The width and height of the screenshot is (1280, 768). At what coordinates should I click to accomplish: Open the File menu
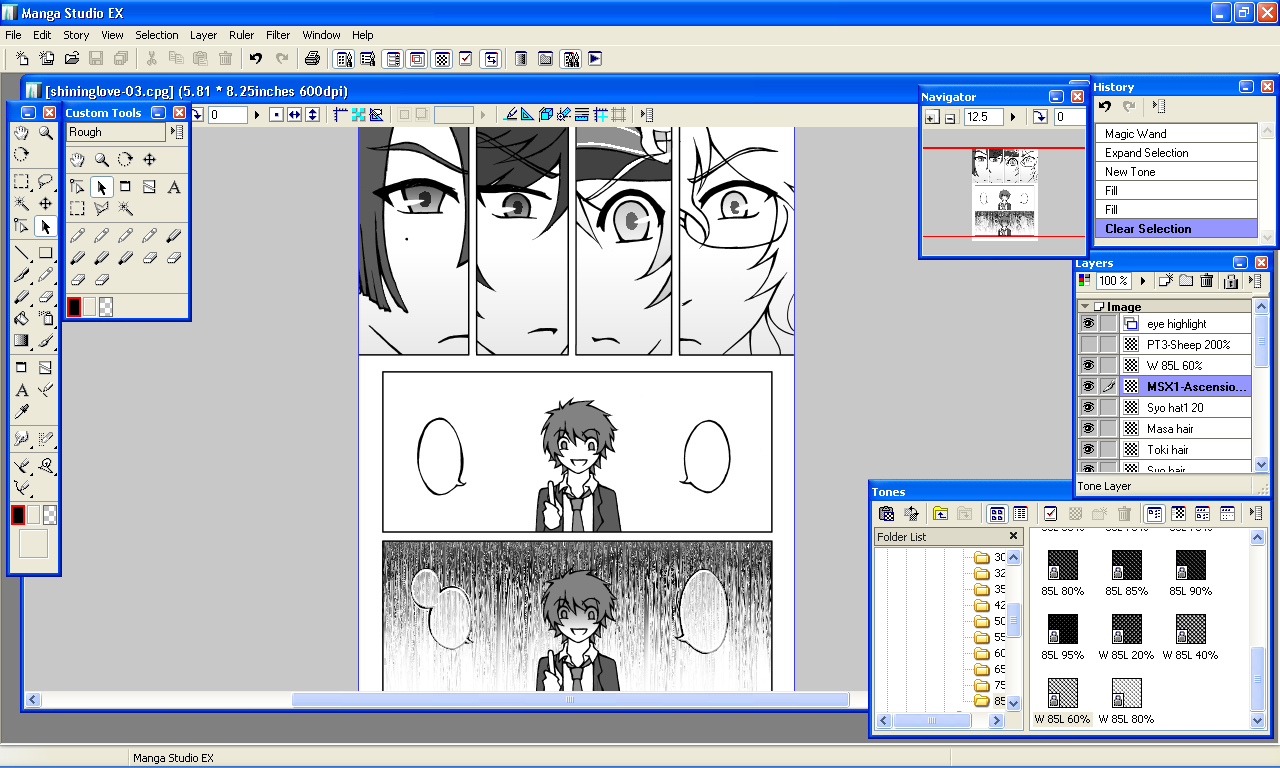pos(13,35)
